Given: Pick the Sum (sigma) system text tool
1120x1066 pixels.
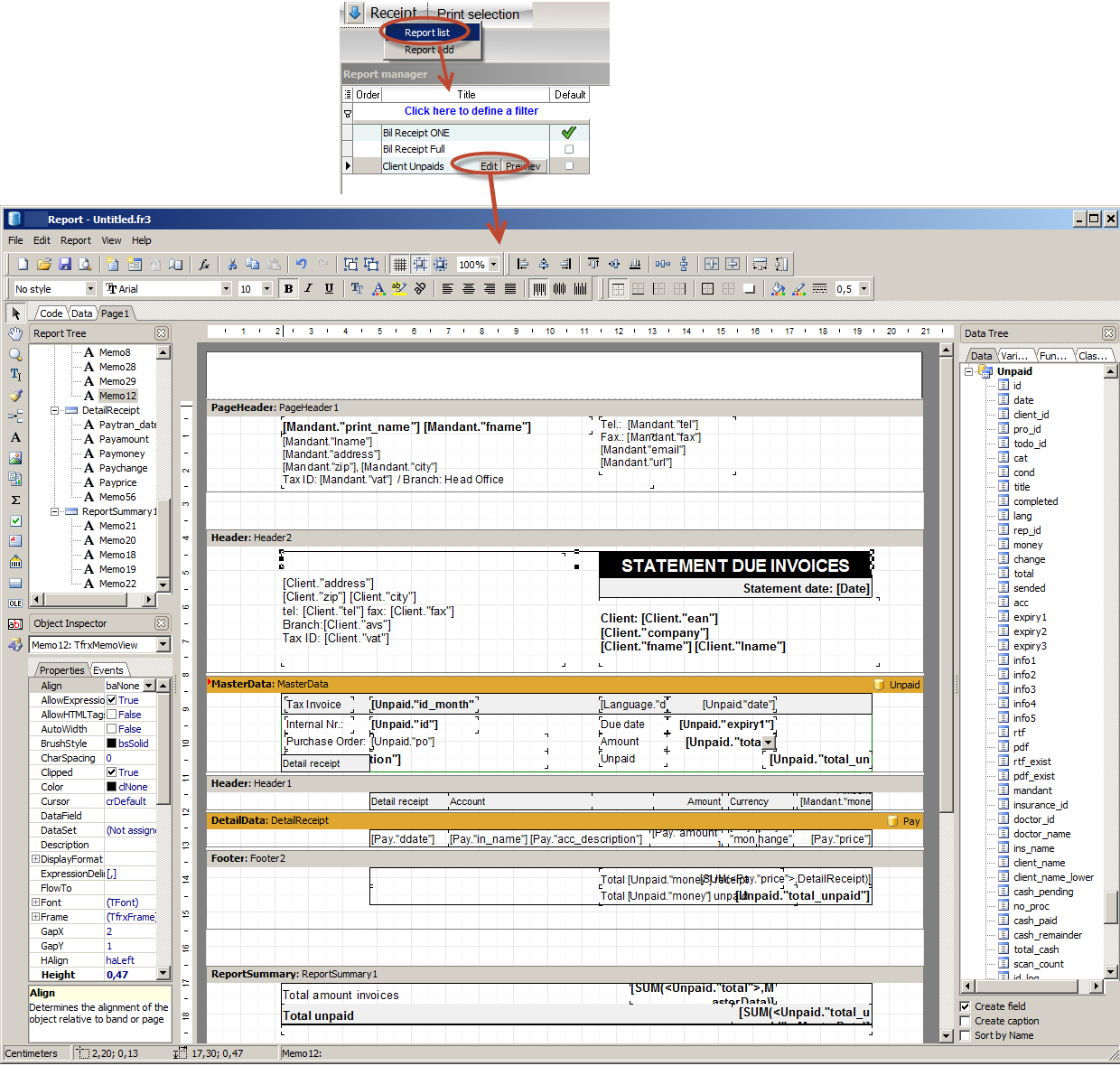Looking at the screenshot, I should 15,500.
